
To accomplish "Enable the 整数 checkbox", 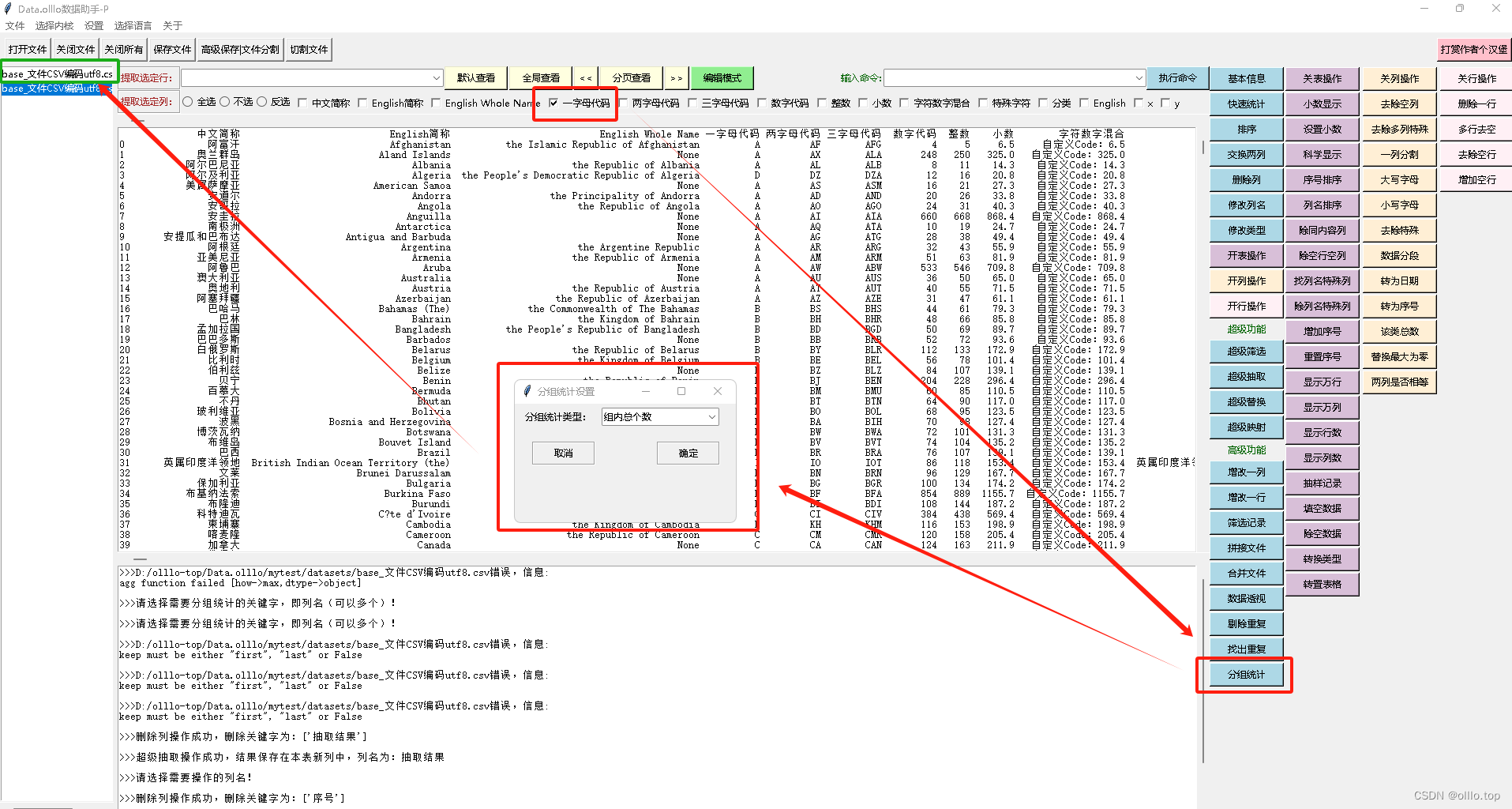I will [x=821, y=103].
